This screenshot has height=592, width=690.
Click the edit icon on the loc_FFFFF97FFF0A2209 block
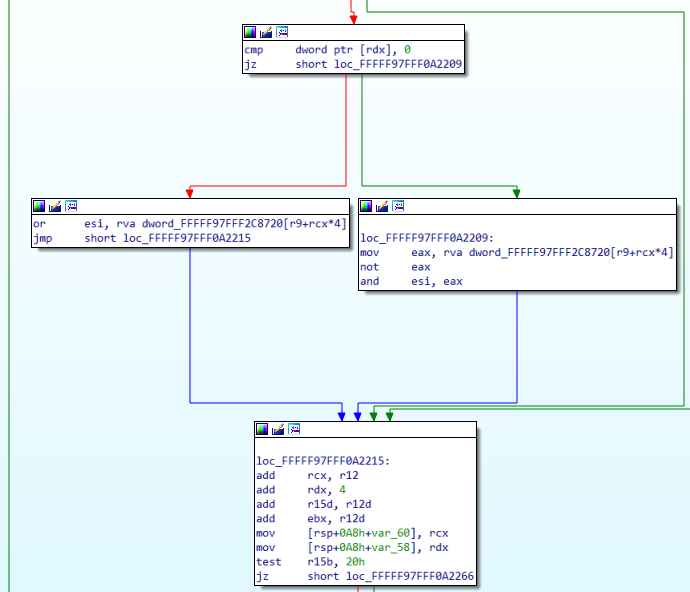tap(382, 206)
